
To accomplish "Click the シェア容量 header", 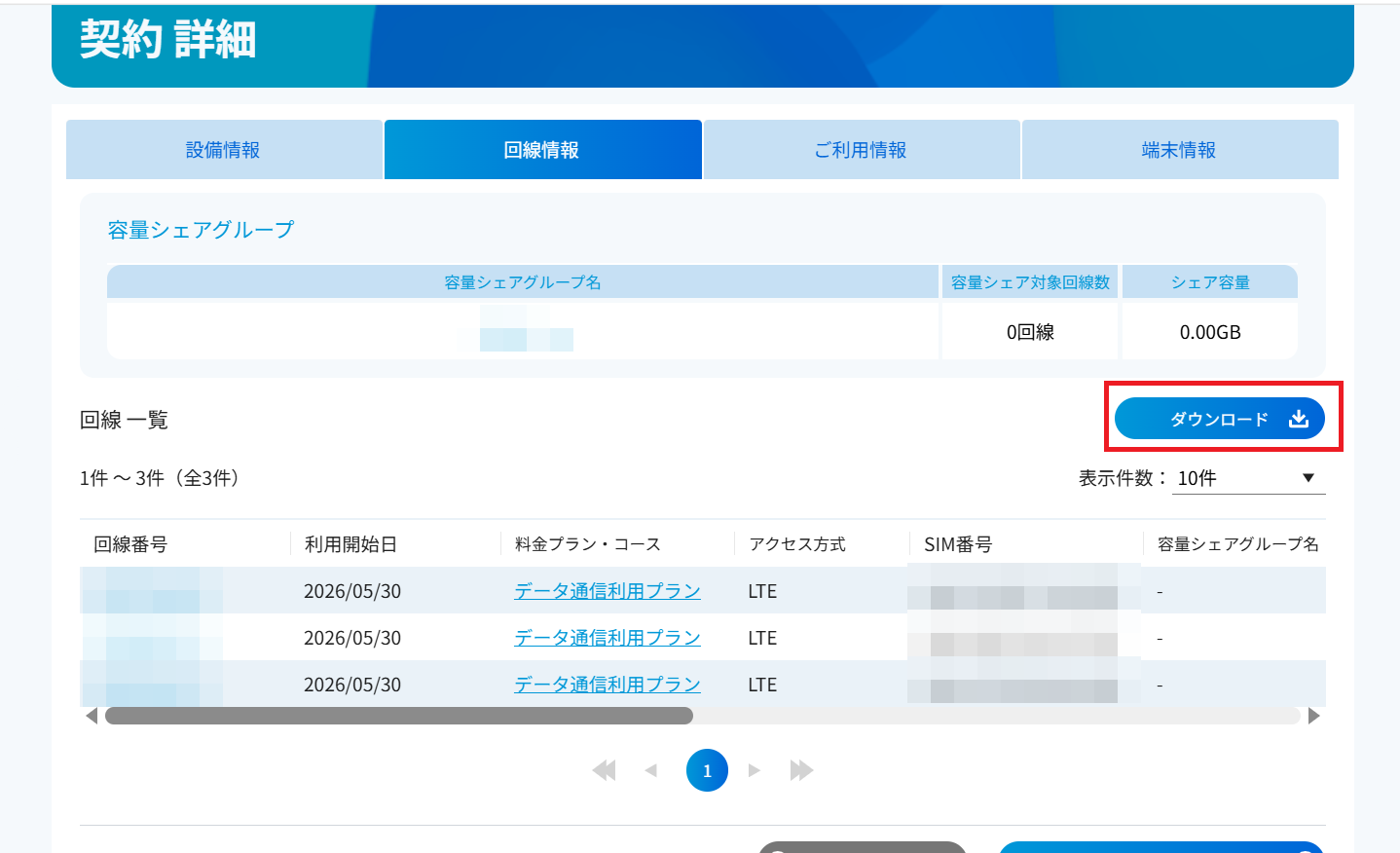I will coord(1210,282).
